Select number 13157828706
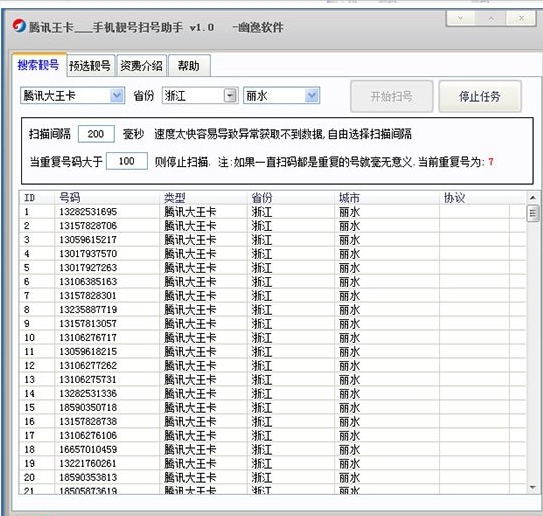This screenshot has width=543, height=516. coord(88,225)
